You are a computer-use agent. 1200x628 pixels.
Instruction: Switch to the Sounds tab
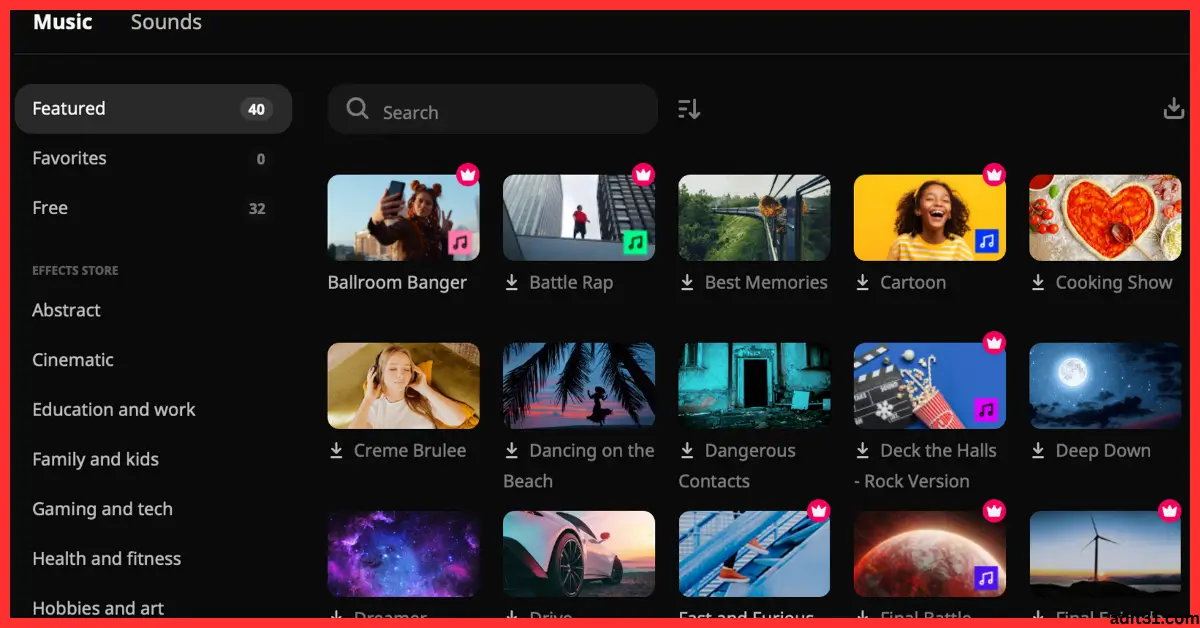[166, 22]
